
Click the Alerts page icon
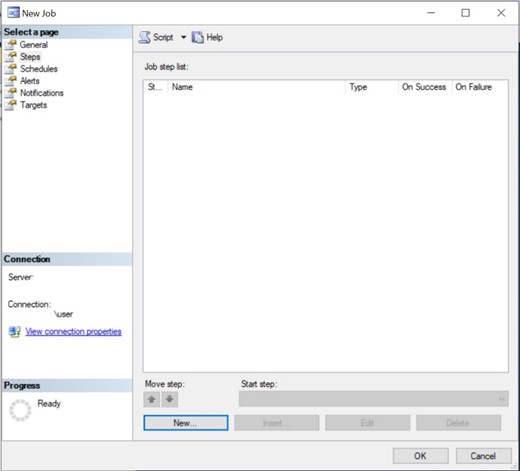tap(11, 81)
